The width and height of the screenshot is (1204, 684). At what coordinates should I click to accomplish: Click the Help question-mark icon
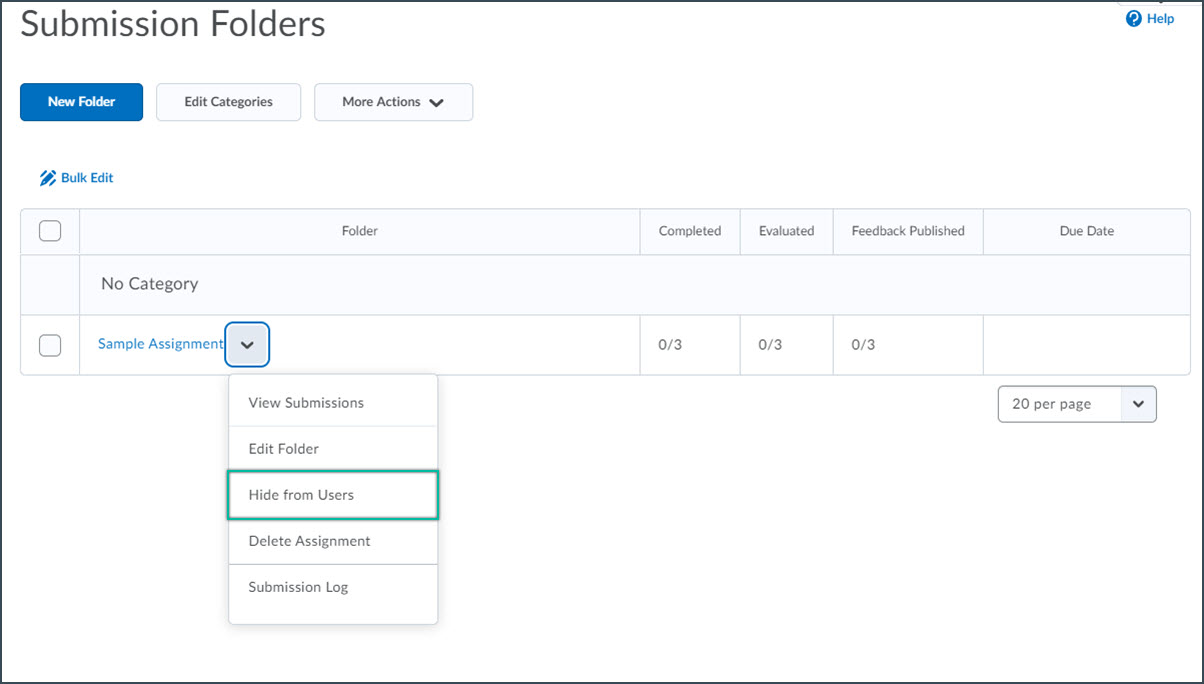pyautogui.click(x=1133, y=19)
